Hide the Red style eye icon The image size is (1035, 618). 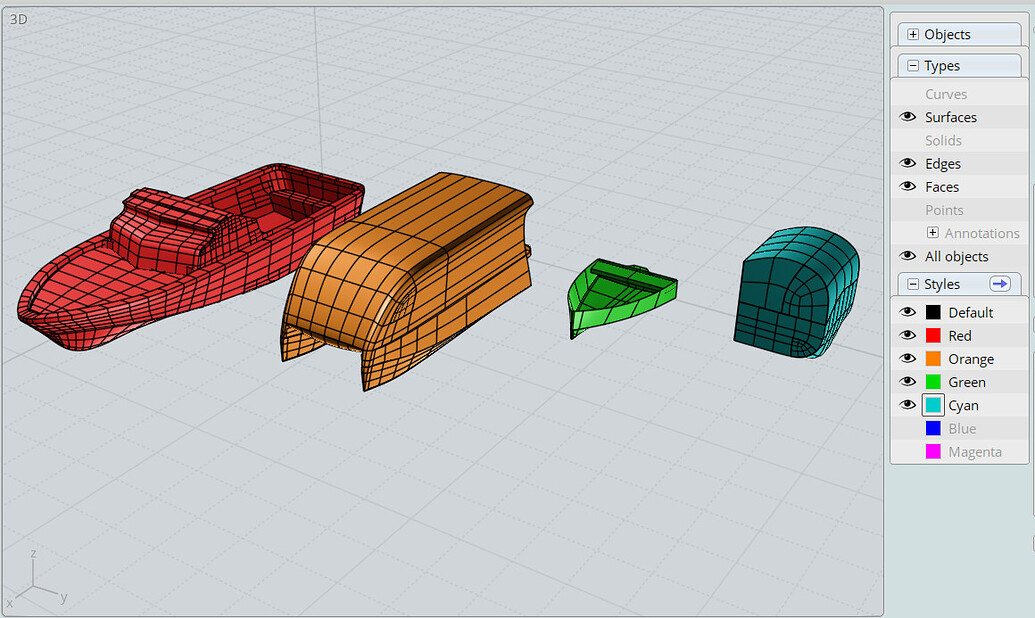(908, 335)
